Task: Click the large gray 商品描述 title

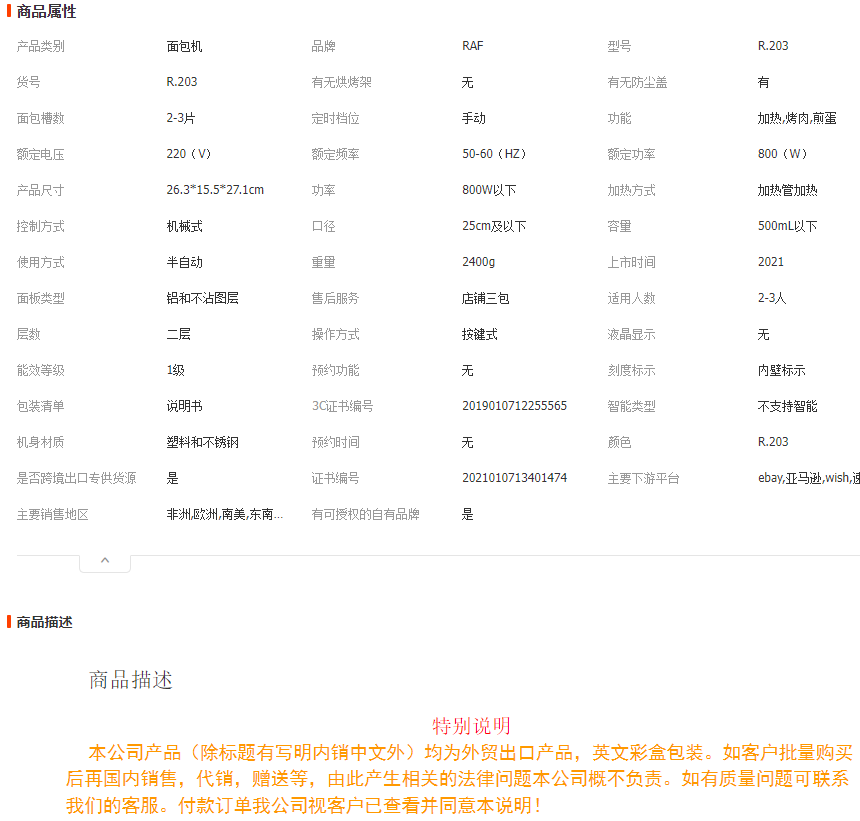Action: 131,680
